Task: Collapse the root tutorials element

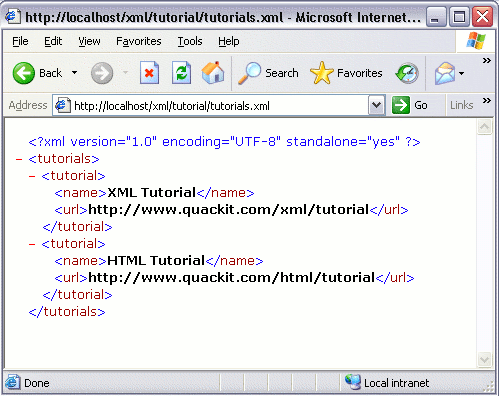Action: pos(19,159)
